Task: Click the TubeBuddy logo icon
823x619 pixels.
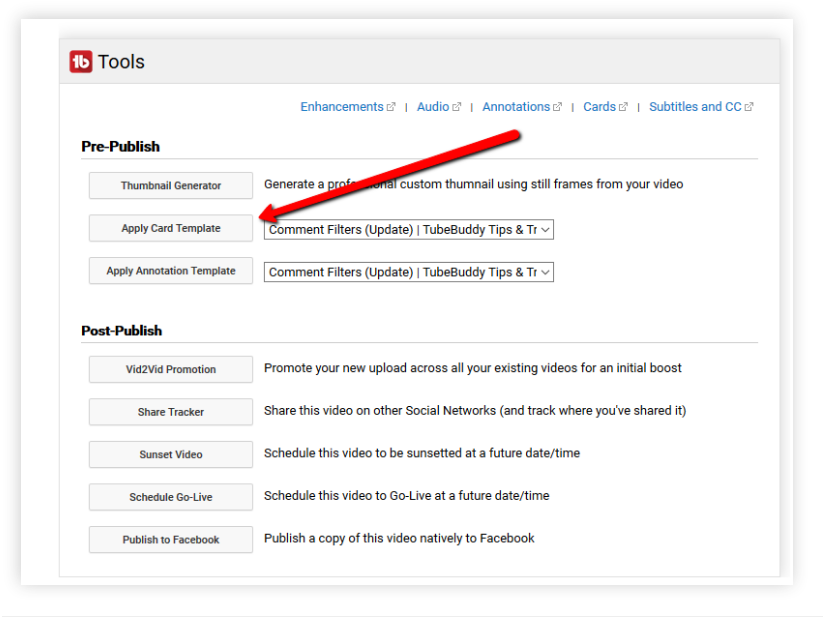Action: tap(79, 61)
